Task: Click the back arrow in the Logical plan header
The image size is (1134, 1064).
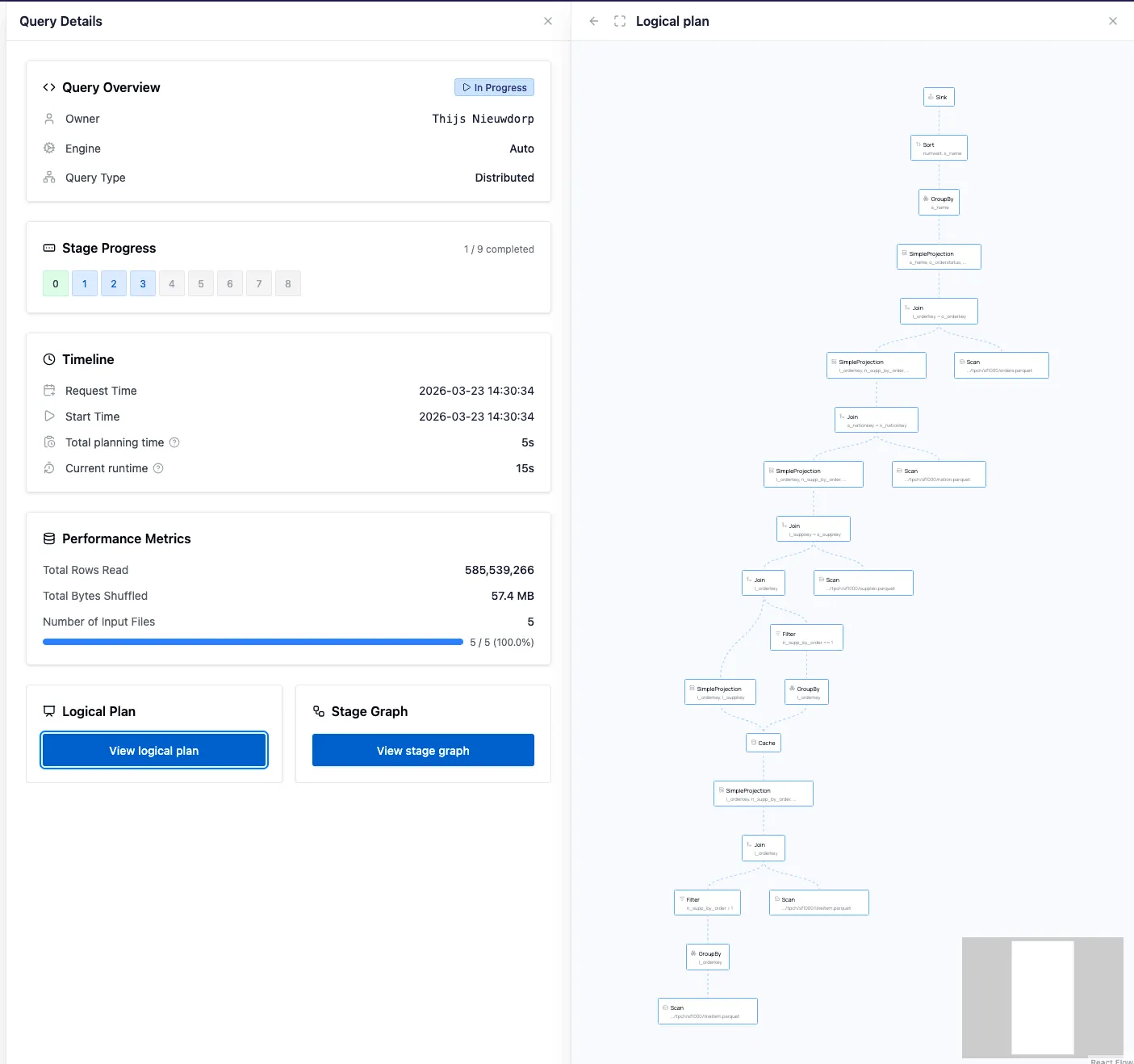Action: [594, 21]
